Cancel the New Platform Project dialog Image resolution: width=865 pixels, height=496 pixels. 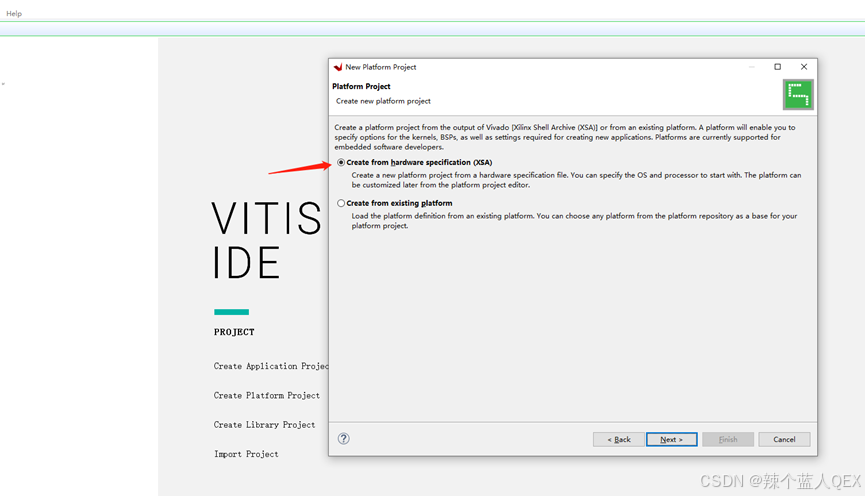784,439
